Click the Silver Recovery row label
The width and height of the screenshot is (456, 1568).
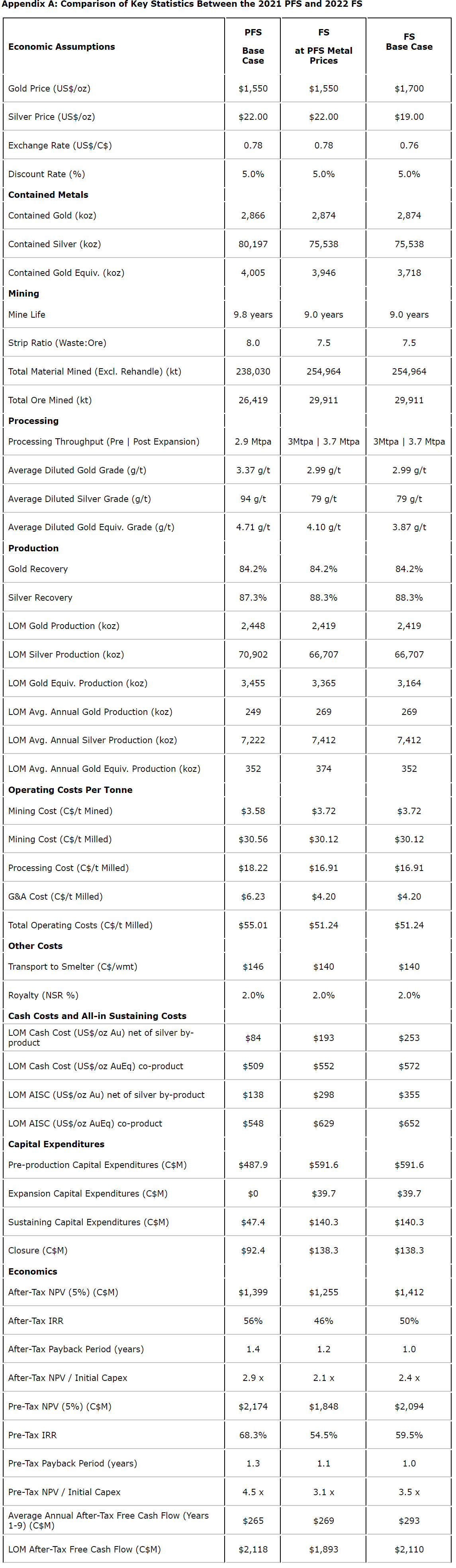coord(40,598)
